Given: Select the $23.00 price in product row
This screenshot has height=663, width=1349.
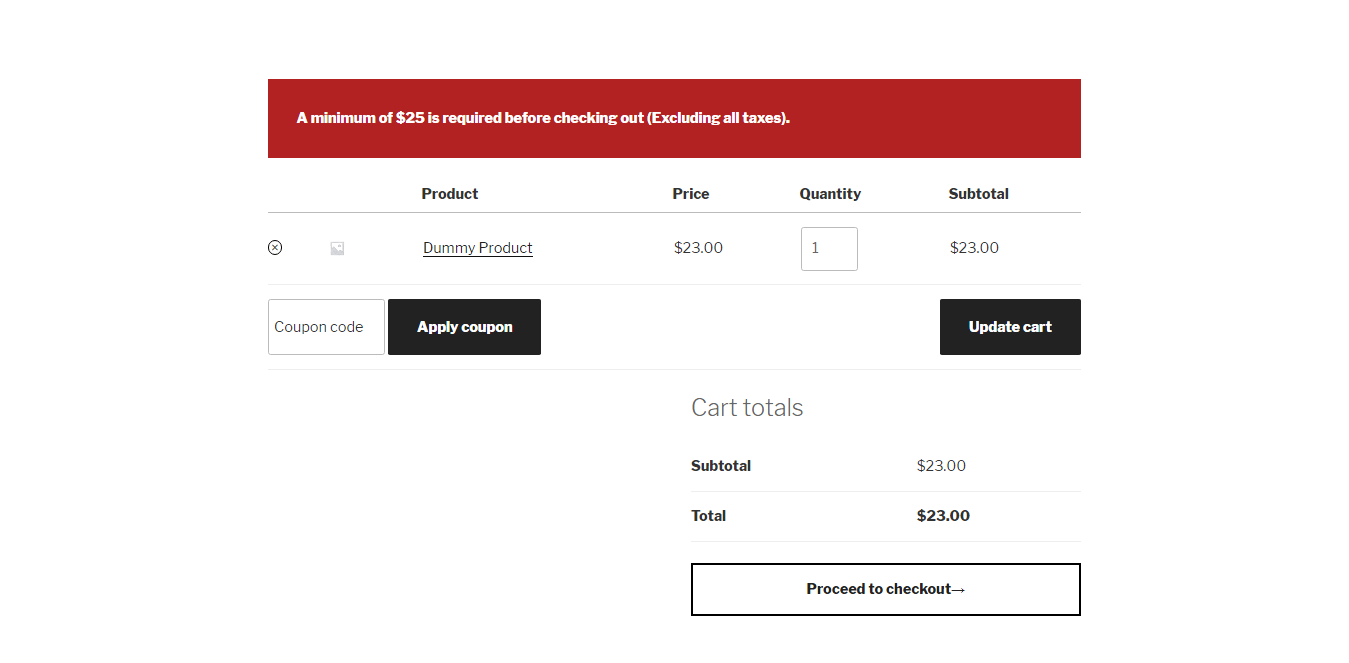Looking at the screenshot, I should 698,248.
